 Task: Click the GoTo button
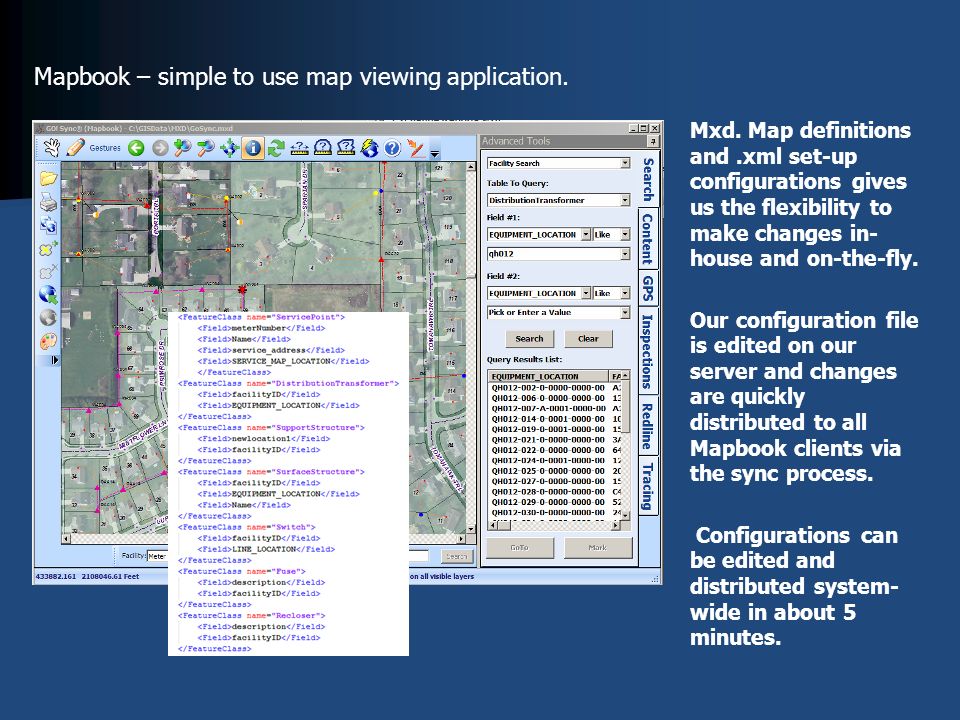pos(520,547)
